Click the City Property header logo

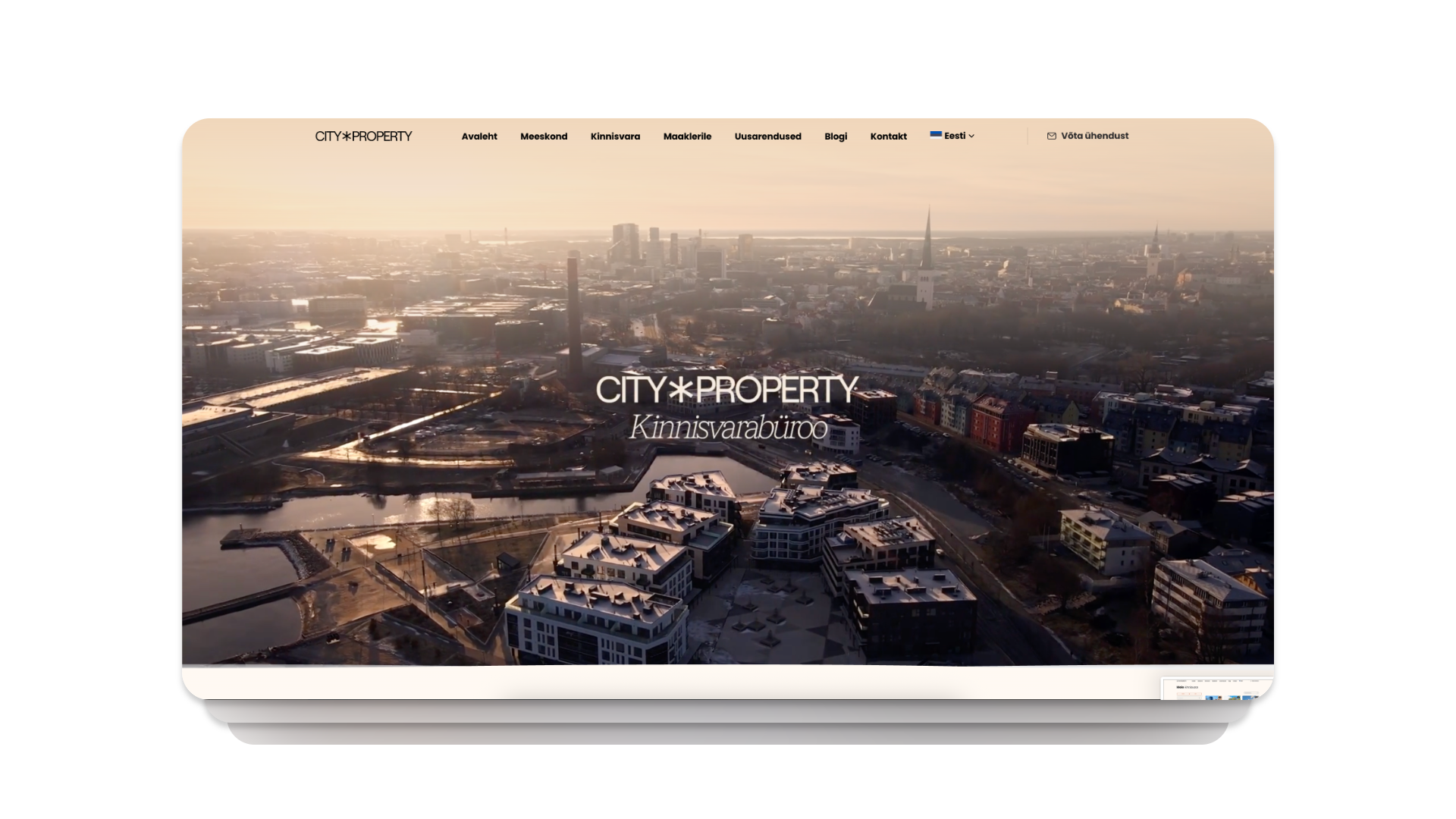(363, 136)
